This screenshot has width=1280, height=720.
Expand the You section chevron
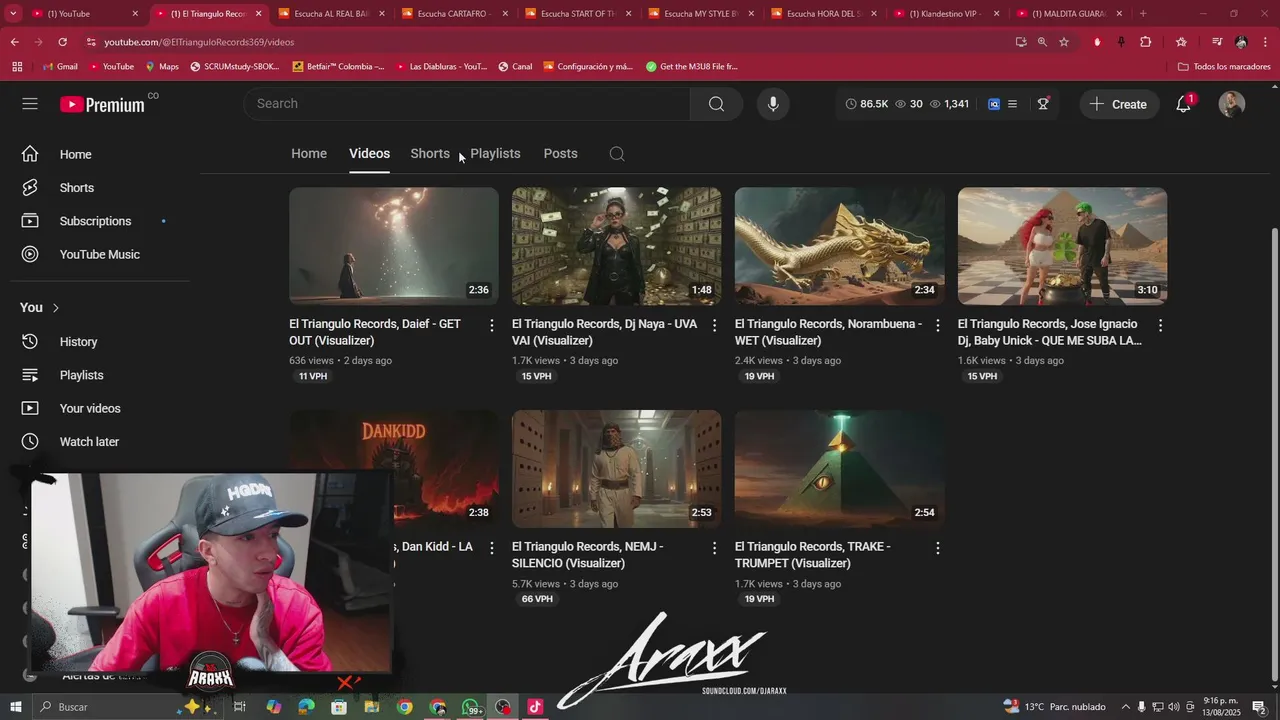56,308
